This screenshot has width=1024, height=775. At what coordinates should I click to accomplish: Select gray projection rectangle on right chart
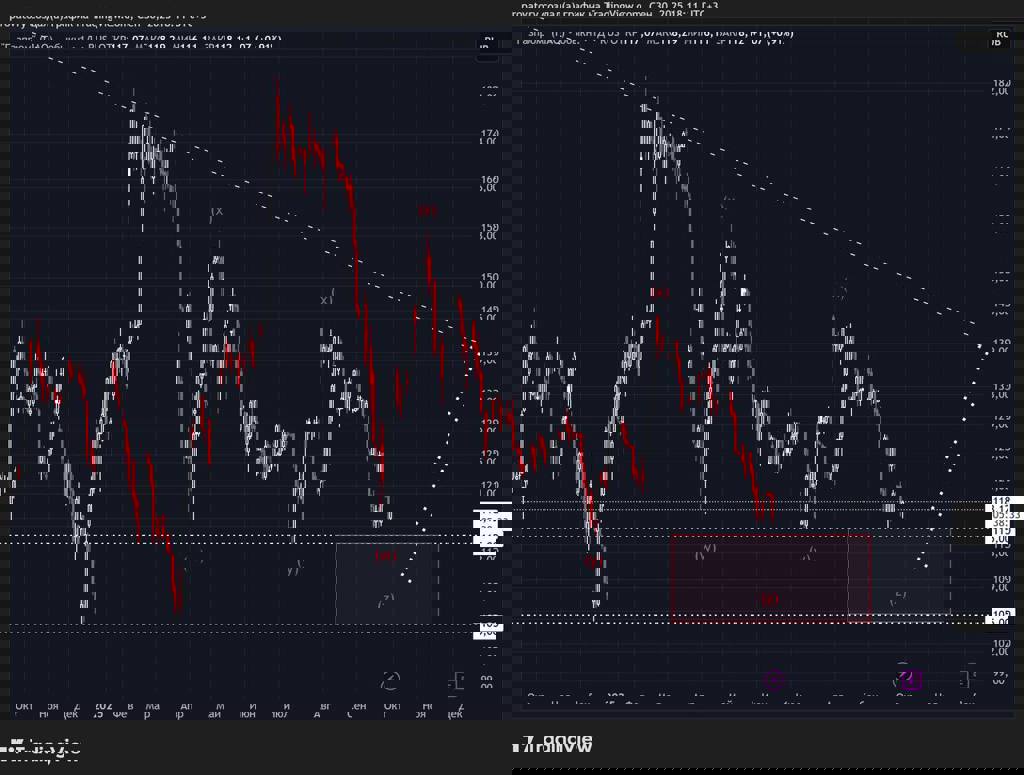pos(900,578)
